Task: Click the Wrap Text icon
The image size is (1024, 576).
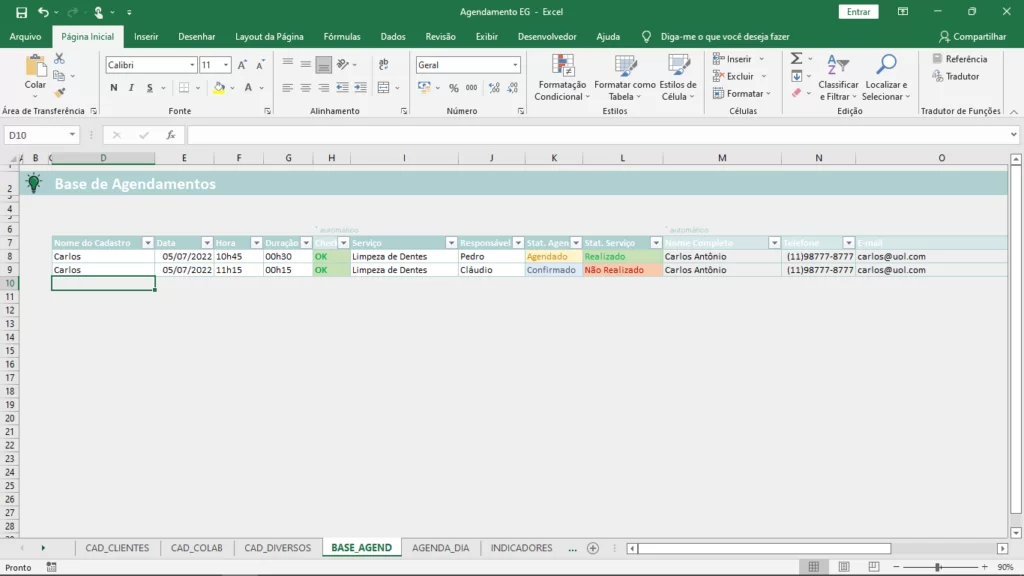Action: pyautogui.click(x=384, y=64)
